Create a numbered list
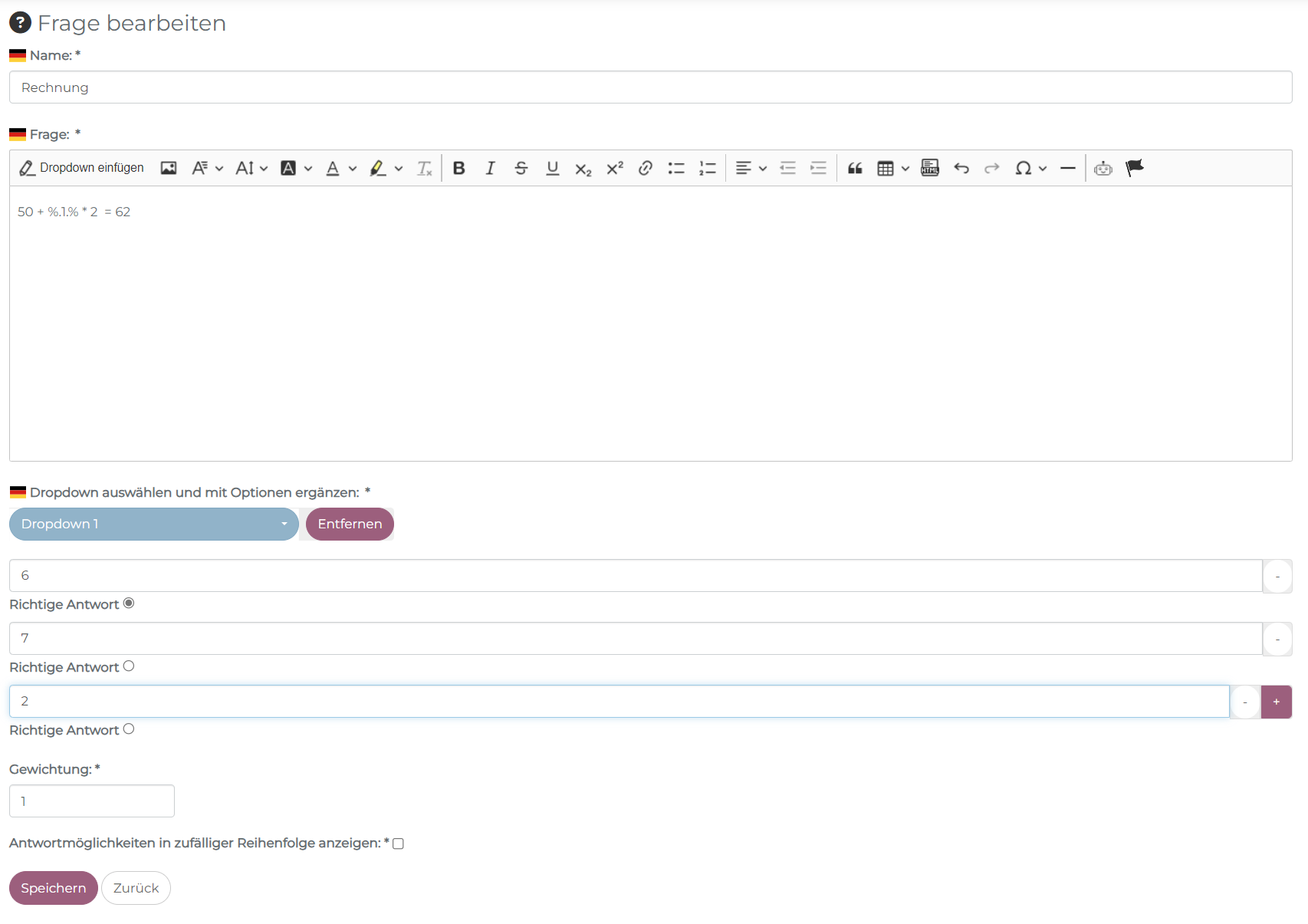Viewport: 1308px width, 924px height. pyautogui.click(x=707, y=168)
